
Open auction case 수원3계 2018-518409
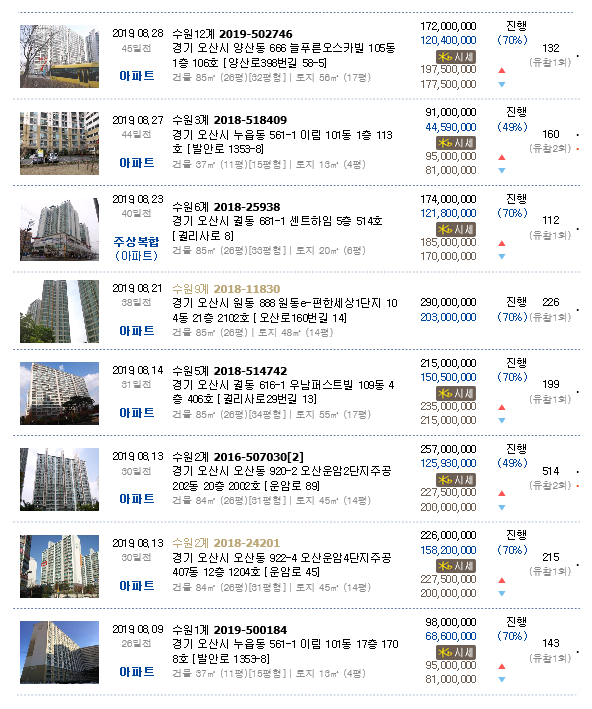(x=229, y=120)
